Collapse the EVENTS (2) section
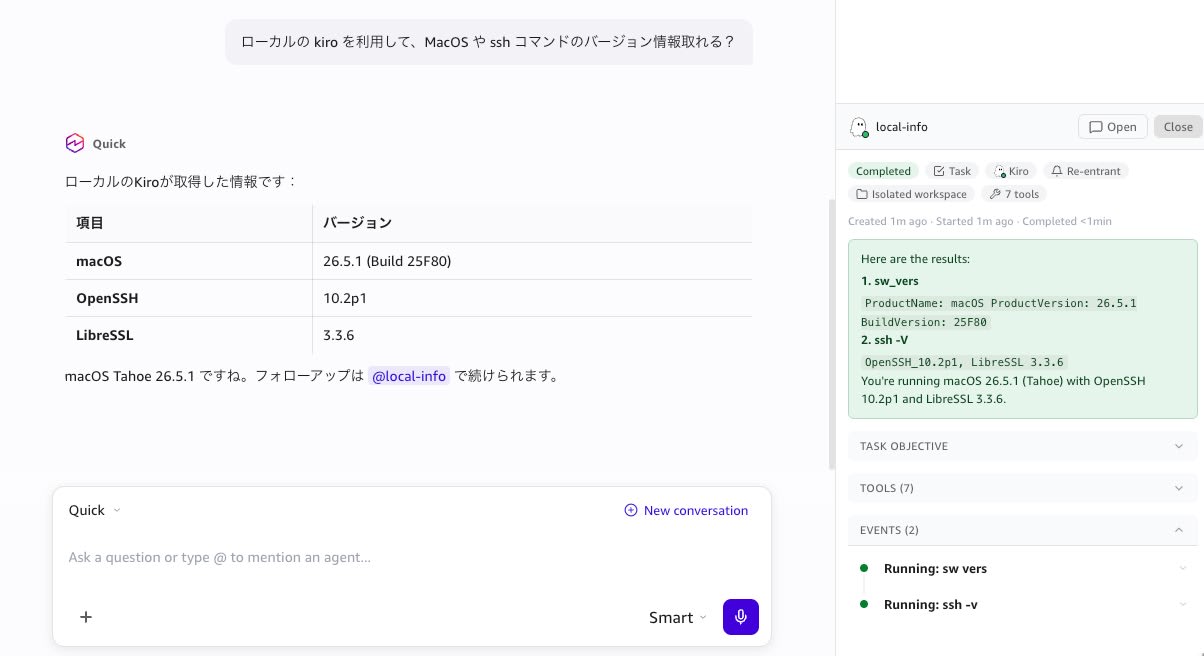This screenshot has width=1204, height=656. pyautogui.click(x=1022, y=530)
